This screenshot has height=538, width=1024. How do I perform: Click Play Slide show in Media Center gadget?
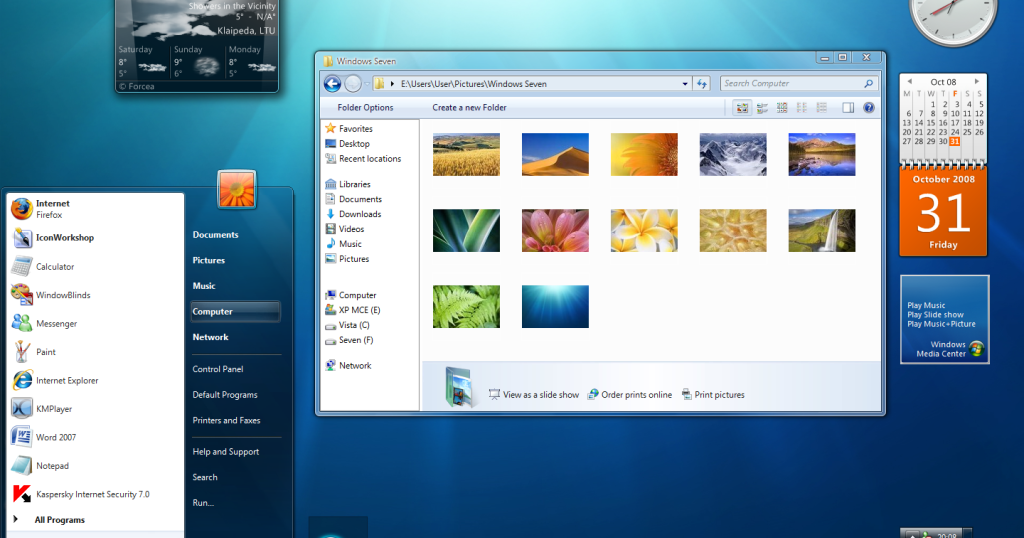pos(935,315)
